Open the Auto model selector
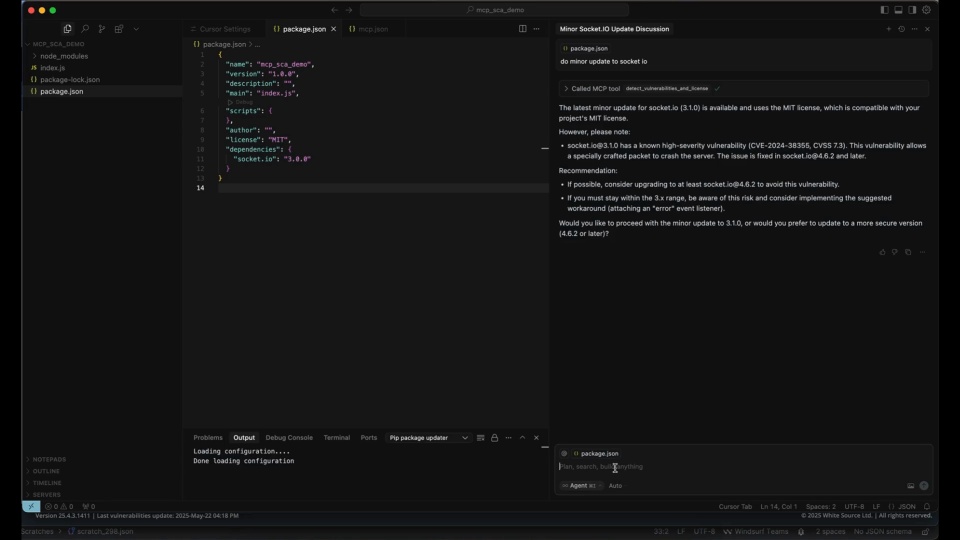960x540 pixels. pyautogui.click(x=615, y=486)
